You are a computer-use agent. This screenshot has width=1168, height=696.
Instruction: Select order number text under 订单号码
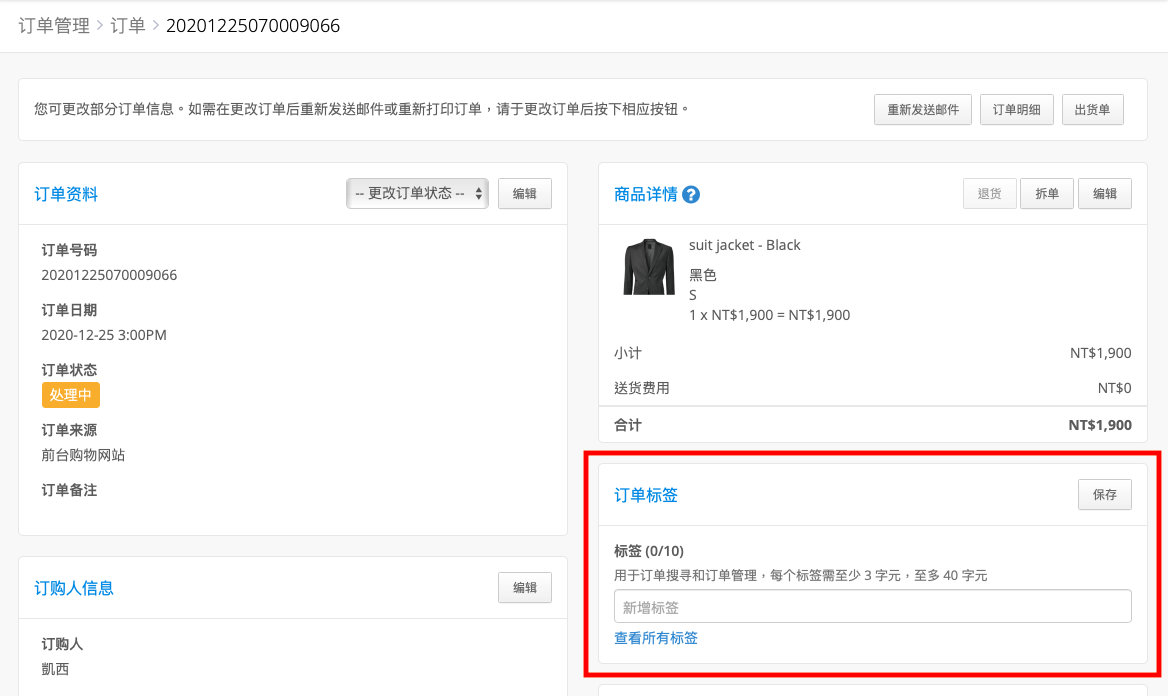point(109,275)
